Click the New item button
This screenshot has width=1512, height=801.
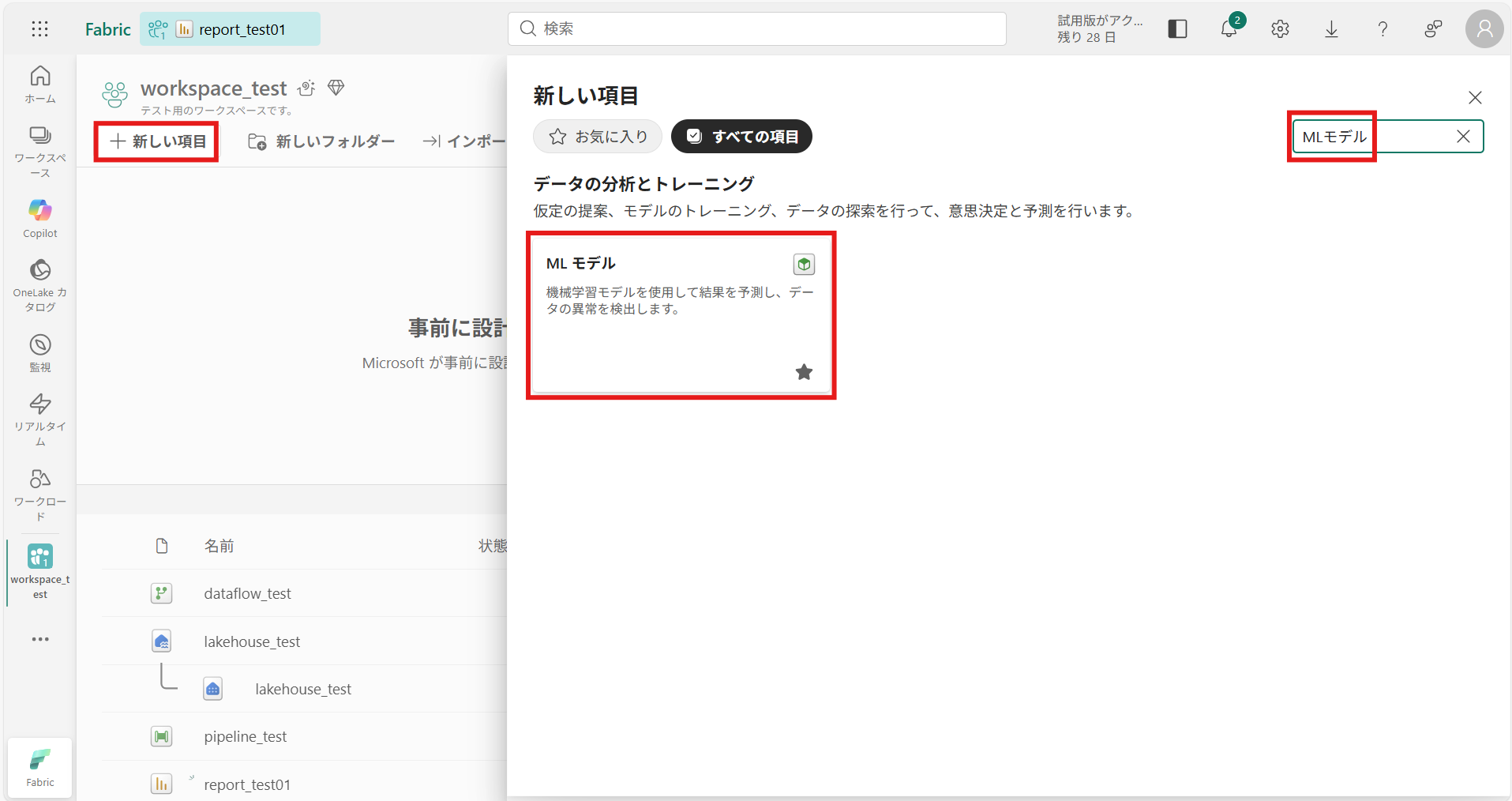point(157,141)
